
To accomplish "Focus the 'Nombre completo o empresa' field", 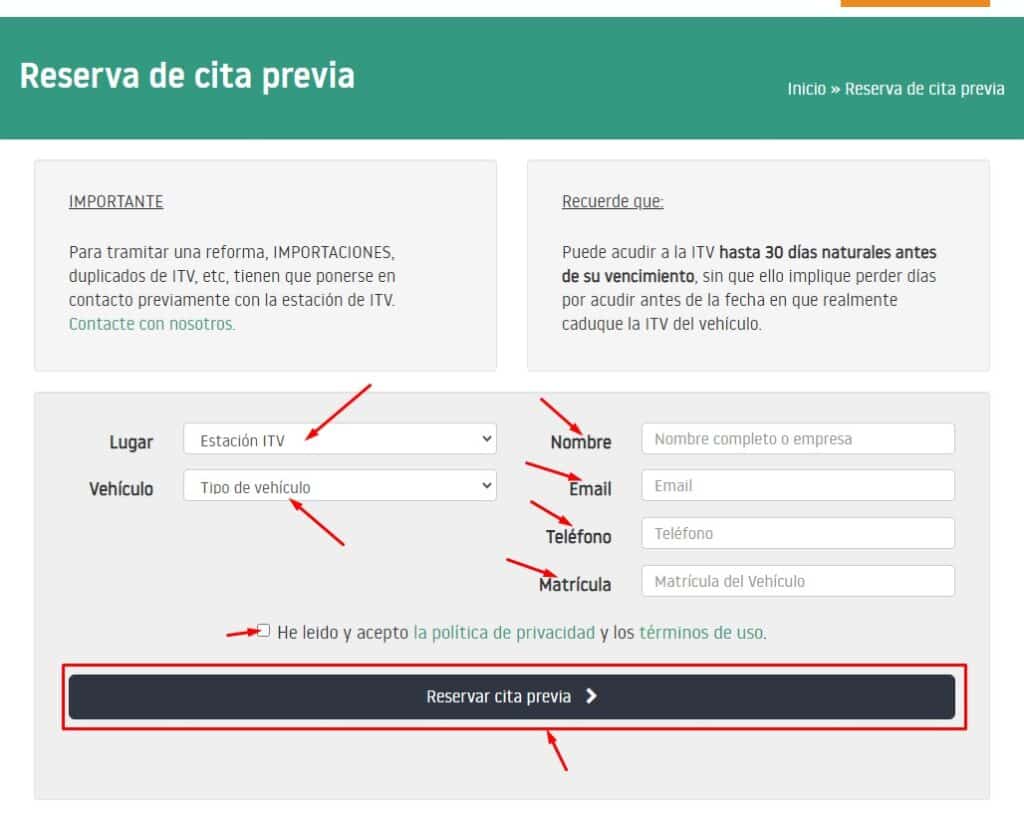I will pyautogui.click(x=798, y=439).
